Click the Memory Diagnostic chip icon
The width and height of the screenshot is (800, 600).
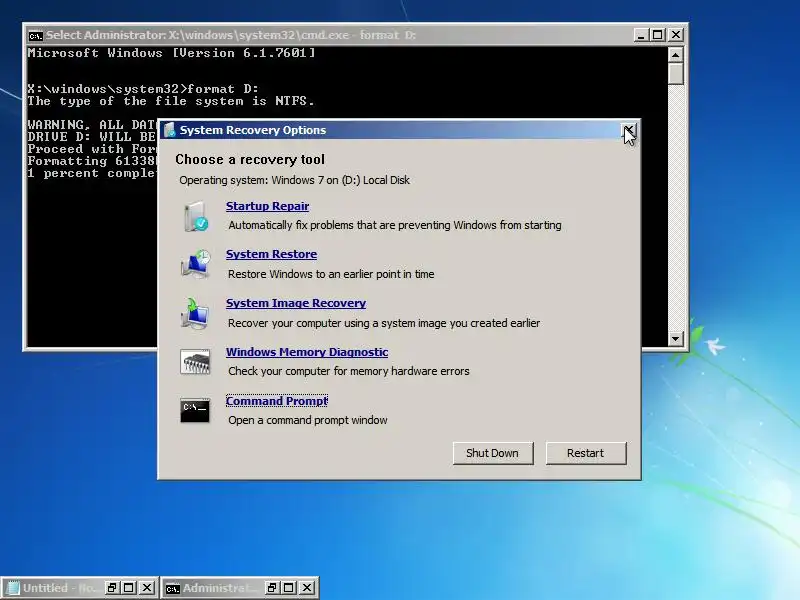(x=195, y=362)
